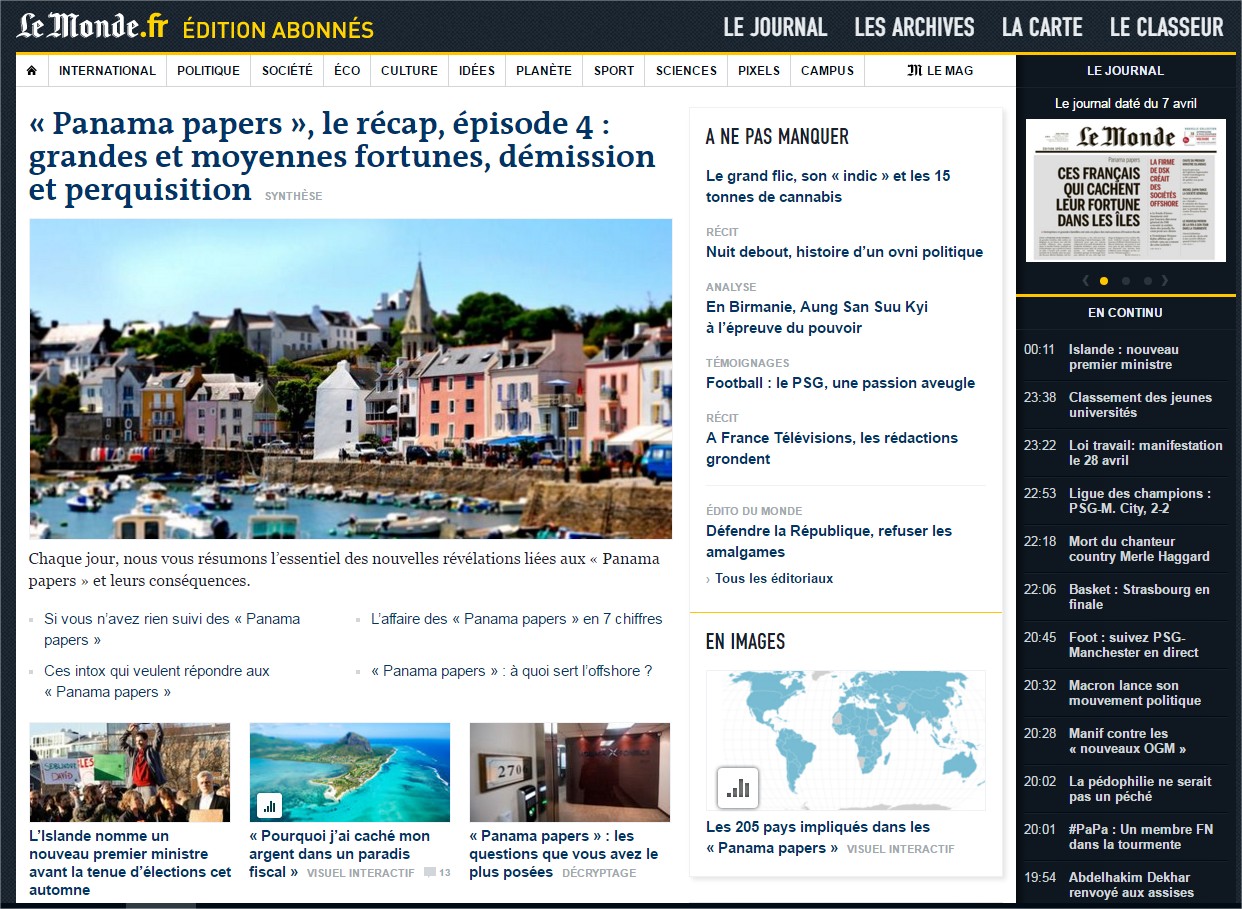Go to the Planète section

tap(544, 70)
